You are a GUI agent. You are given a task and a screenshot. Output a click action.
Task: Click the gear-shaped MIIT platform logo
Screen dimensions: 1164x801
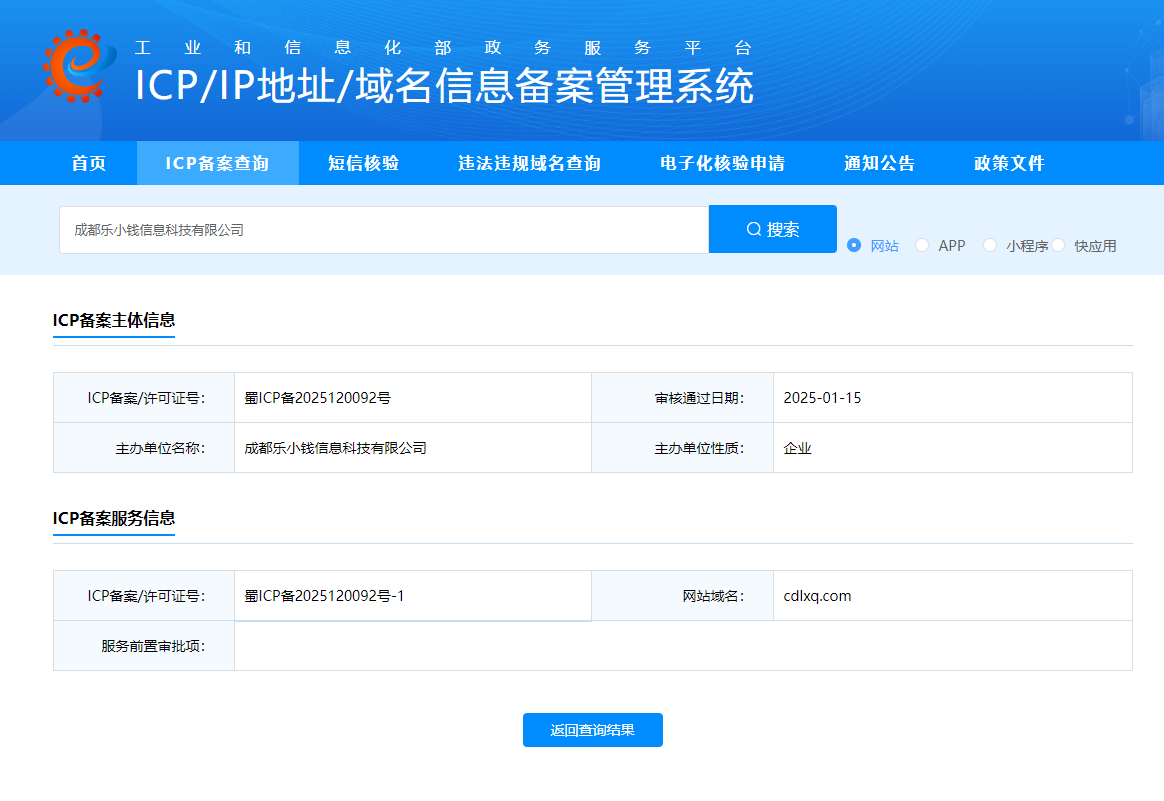click(x=79, y=66)
